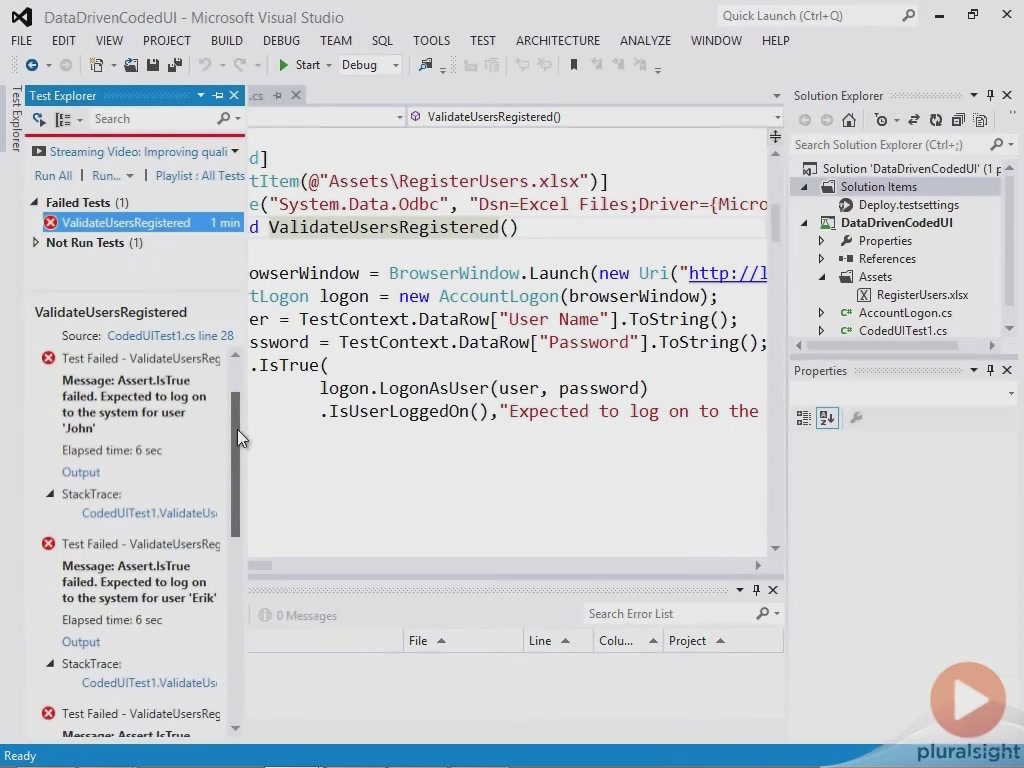
Task: Open the CodedUITest1.cs line 28 source link
Action: [x=170, y=336]
